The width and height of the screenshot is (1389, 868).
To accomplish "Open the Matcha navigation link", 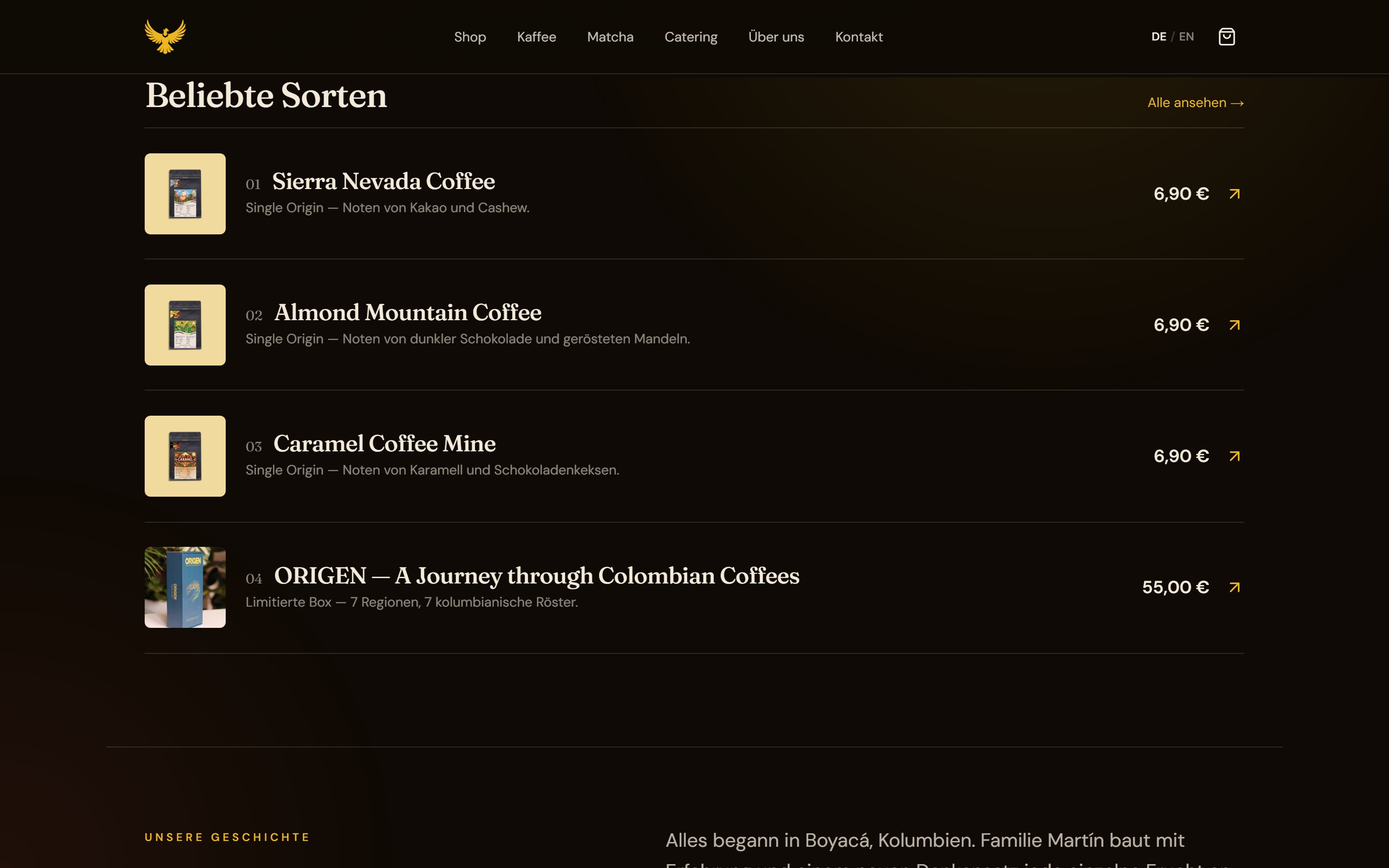I will click(x=610, y=37).
